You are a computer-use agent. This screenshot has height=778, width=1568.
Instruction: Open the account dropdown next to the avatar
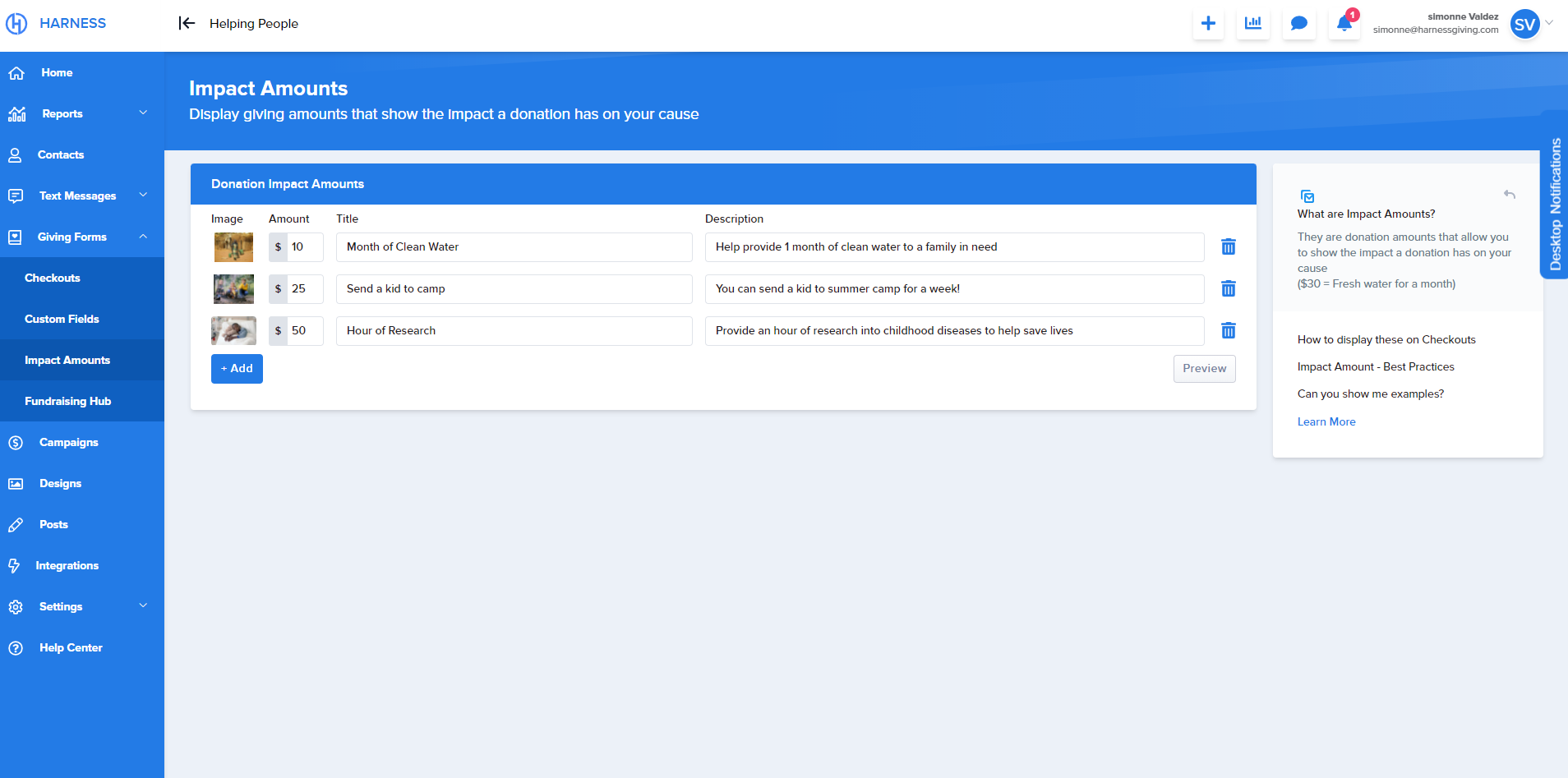click(x=1550, y=24)
